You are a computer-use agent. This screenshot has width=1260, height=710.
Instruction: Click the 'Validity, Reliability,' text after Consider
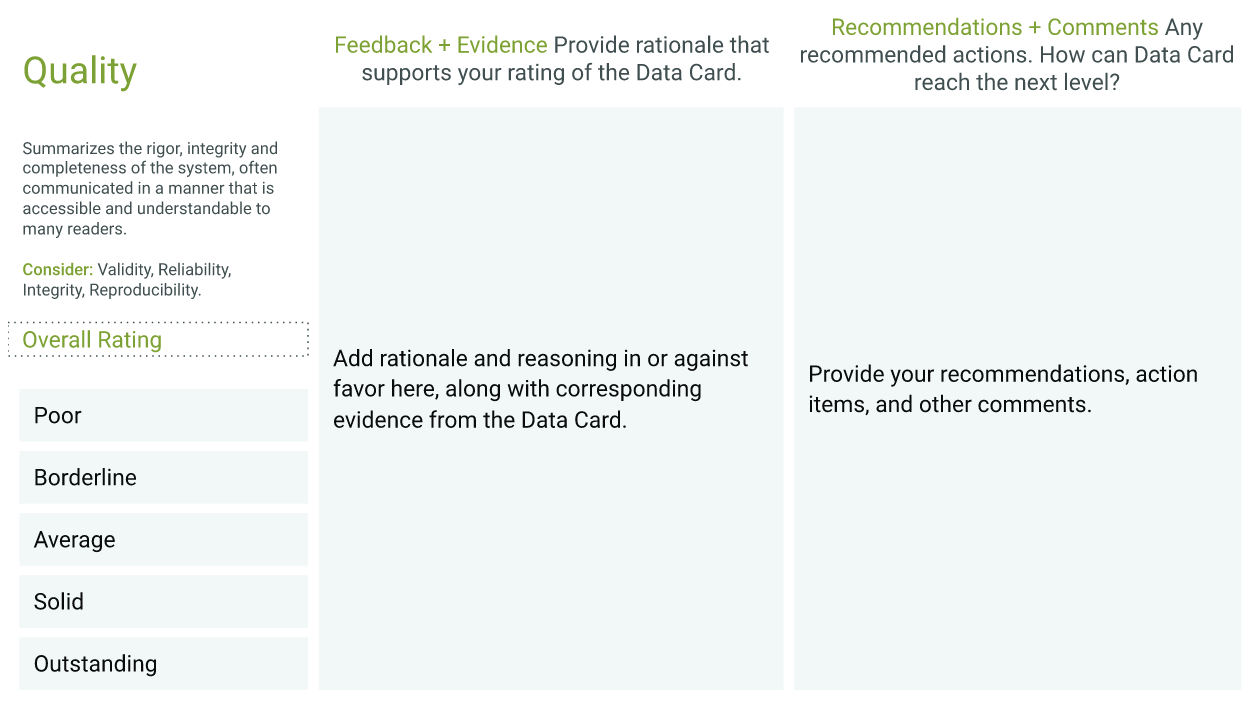[164, 270]
